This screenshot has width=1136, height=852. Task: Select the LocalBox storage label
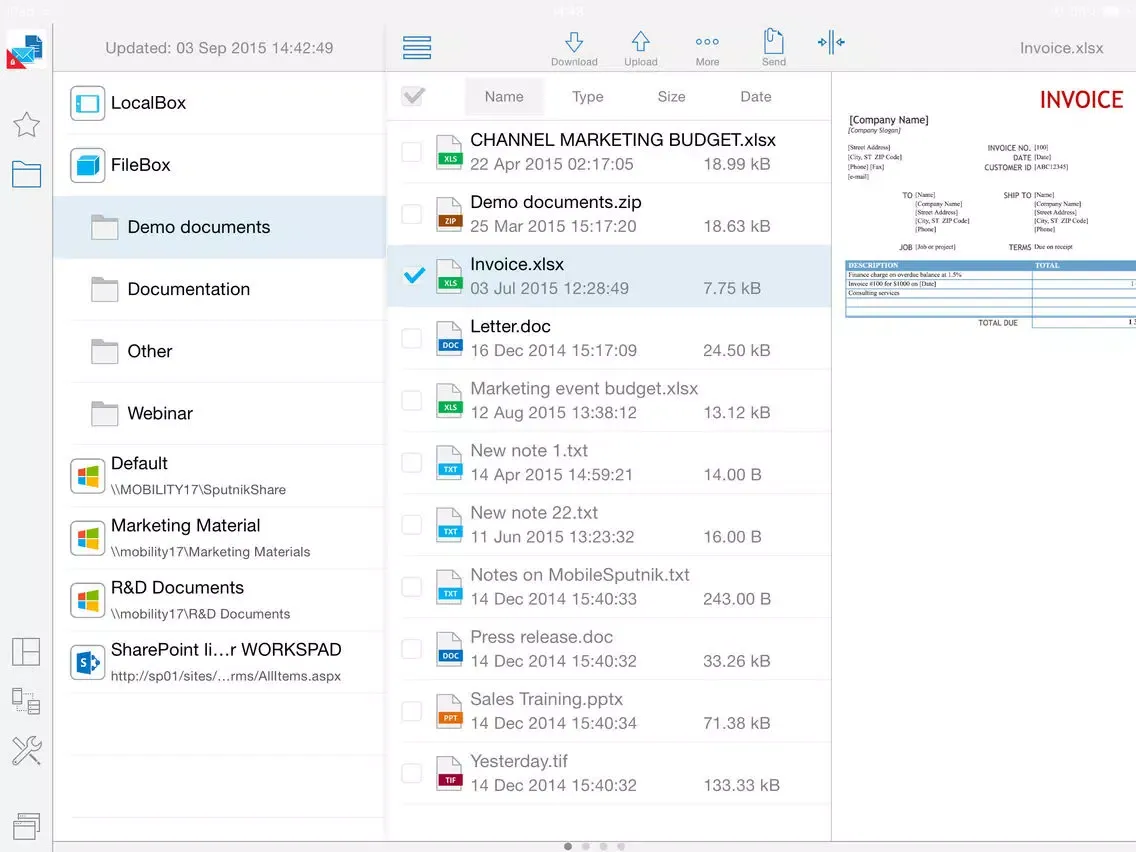coord(149,103)
